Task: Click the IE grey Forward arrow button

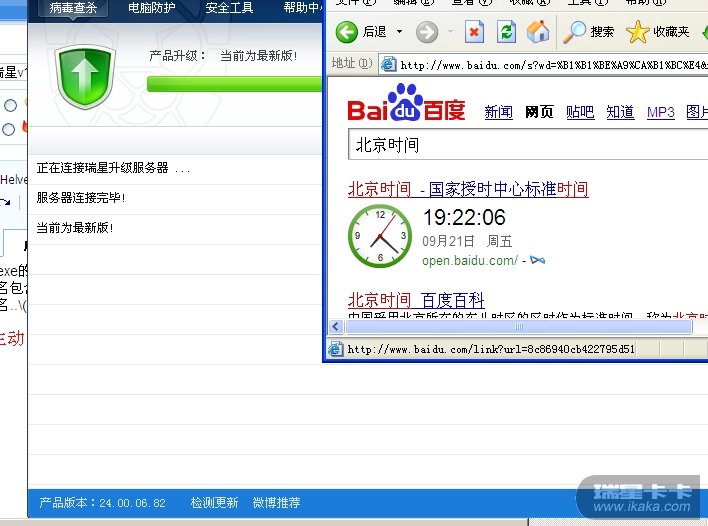Action: pos(427,32)
